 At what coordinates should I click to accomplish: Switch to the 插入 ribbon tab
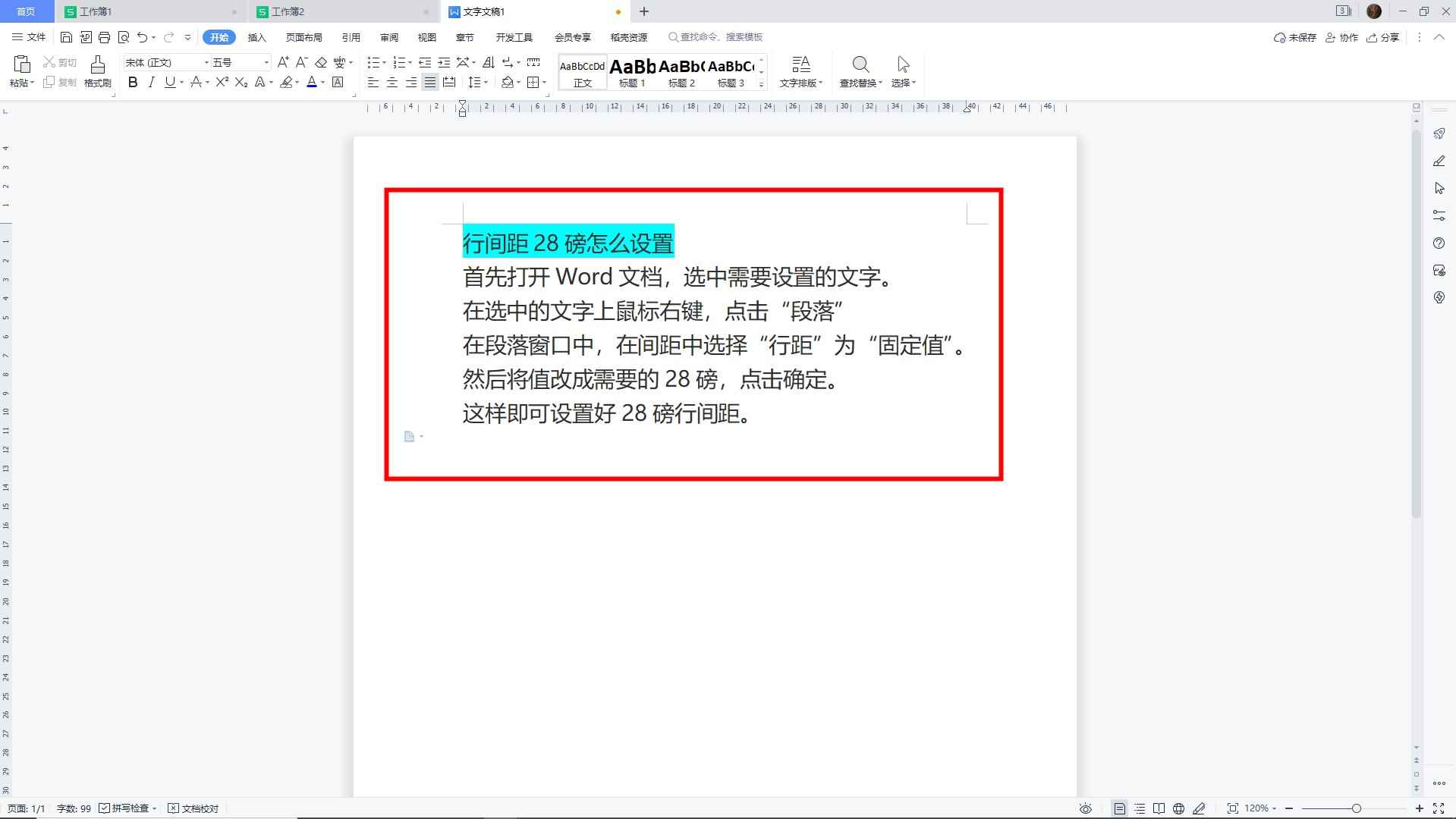coord(256,36)
